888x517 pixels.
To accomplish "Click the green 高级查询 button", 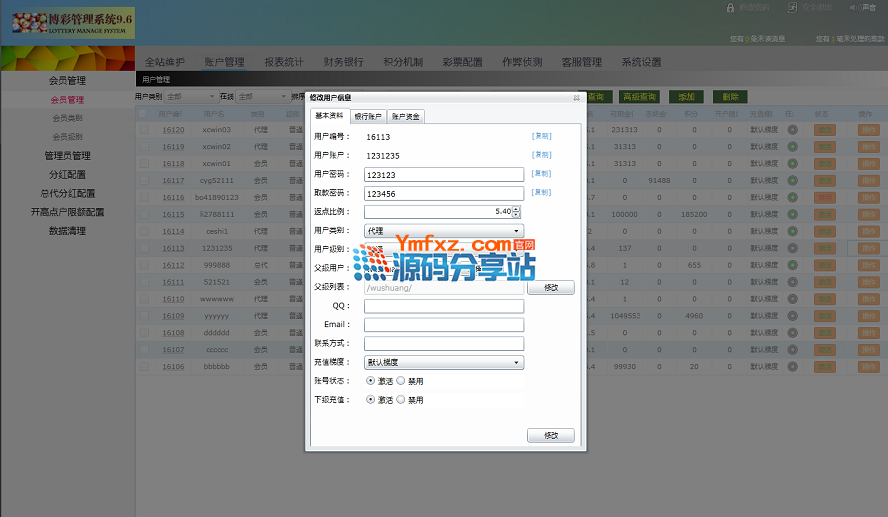I will [x=639, y=97].
